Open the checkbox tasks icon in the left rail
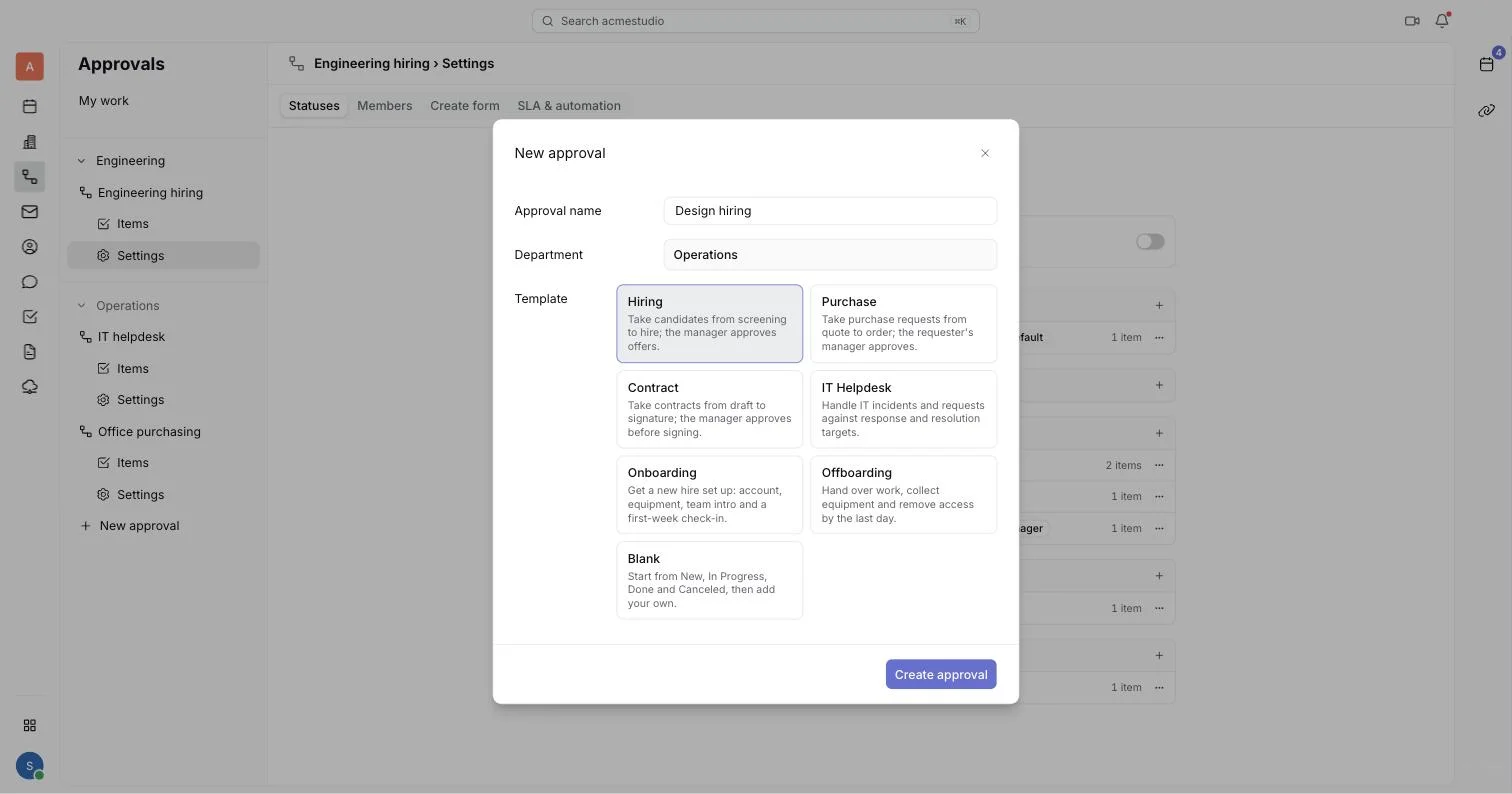Screen dimensions: 1512x794 pyautogui.click(x=30, y=317)
